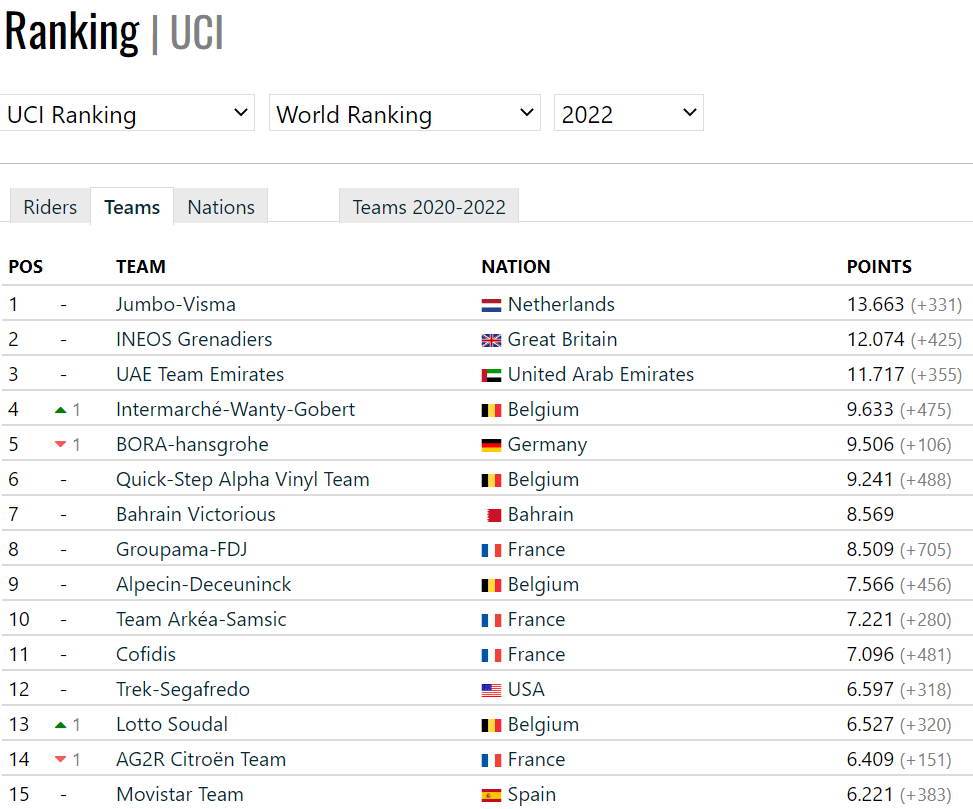Click Belgium flag in Intermarché-Wanty-Gobert row

(x=491, y=411)
